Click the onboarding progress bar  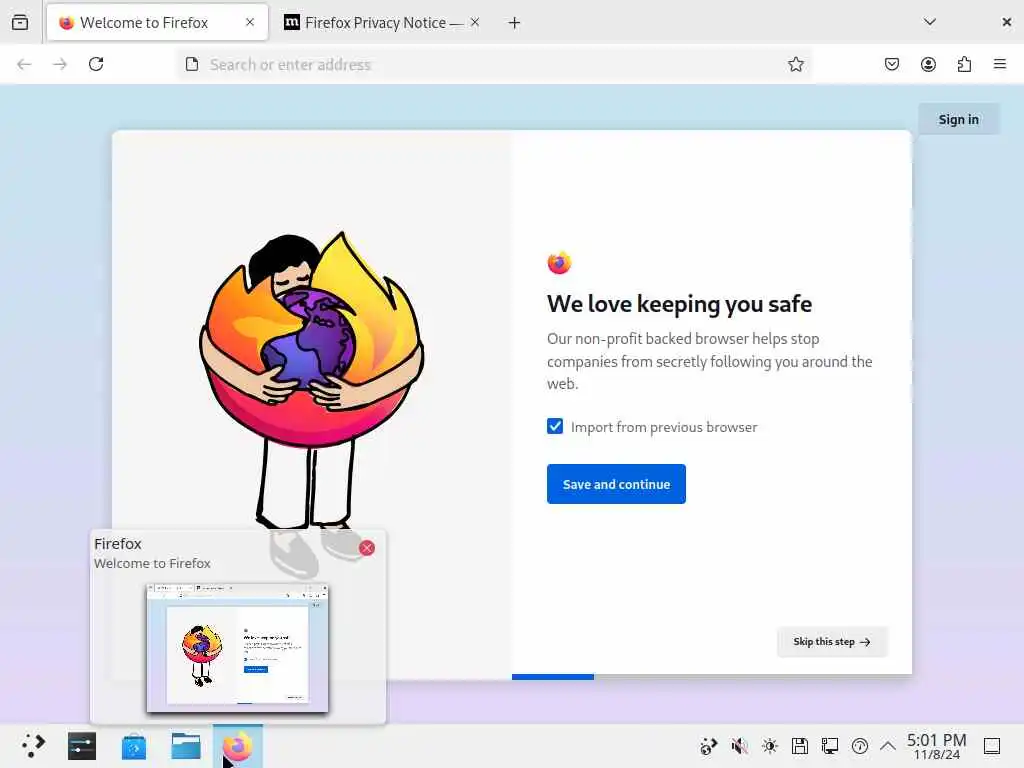click(x=712, y=677)
